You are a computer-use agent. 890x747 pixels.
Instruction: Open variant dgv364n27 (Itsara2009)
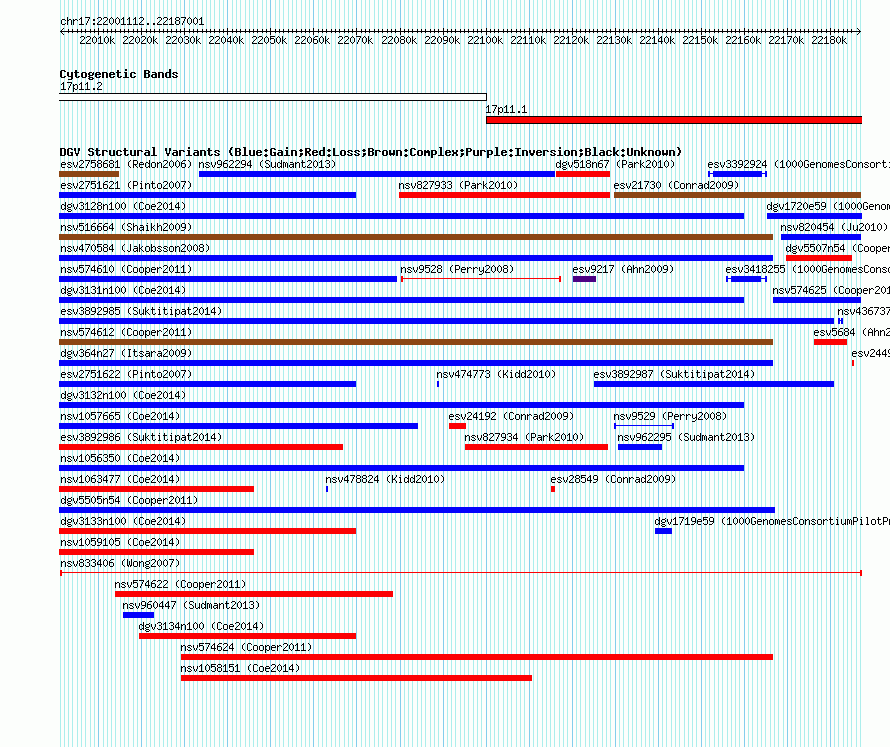[126, 354]
